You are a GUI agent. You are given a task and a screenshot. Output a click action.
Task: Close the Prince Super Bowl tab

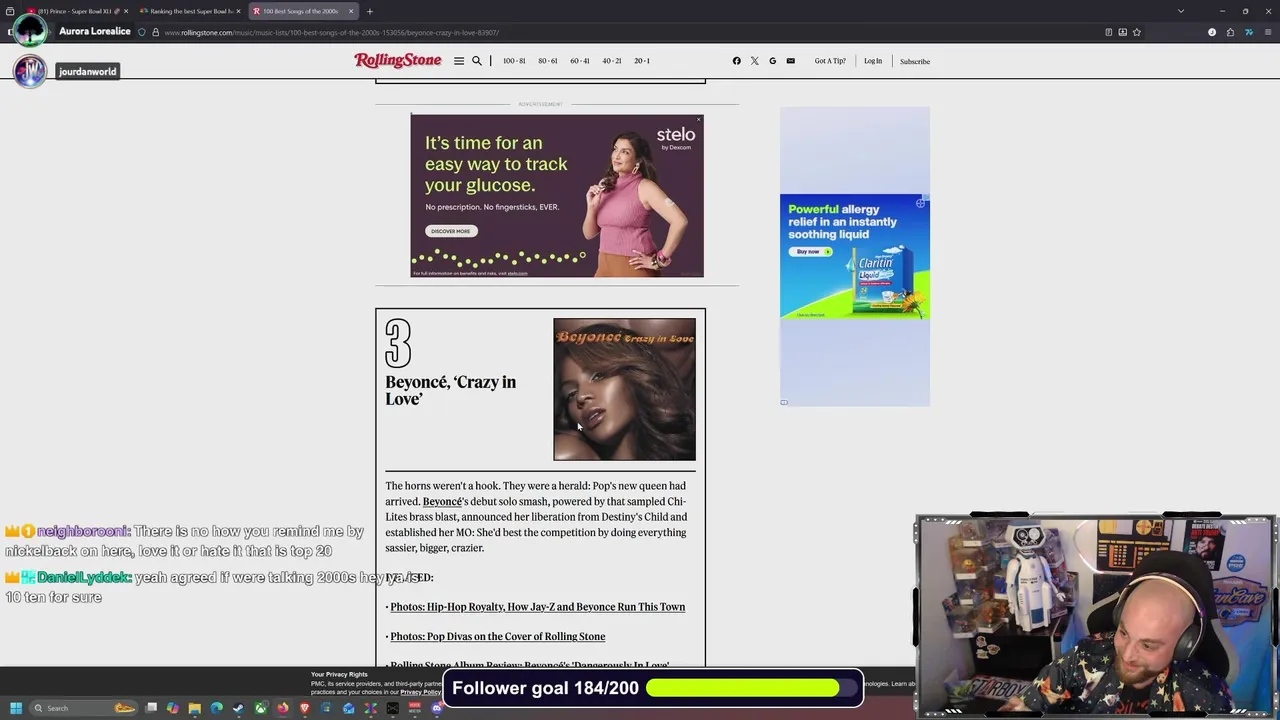click(126, 11)
